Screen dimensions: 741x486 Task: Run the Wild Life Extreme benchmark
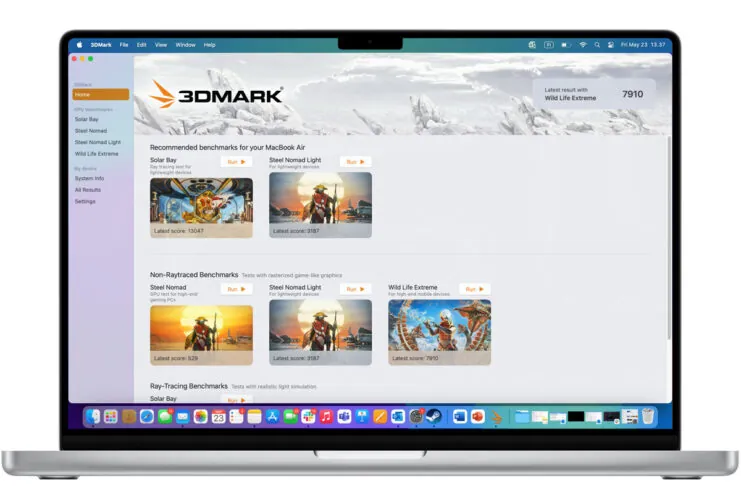coord(474,289)
